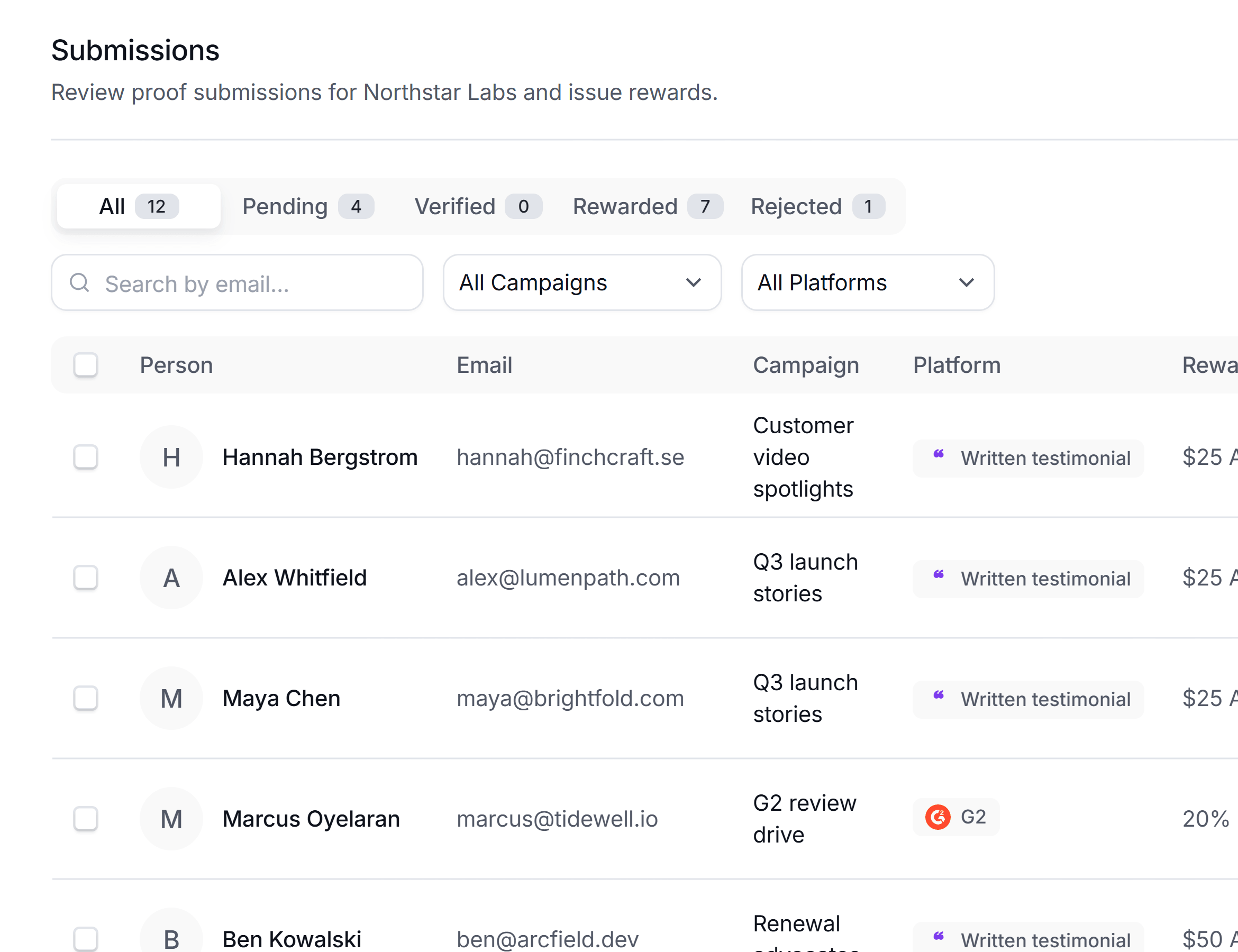Toggle the select-all checkbox in table header
This screenshot has height=952, width=1238.
pyautogui.click(x=86, y=365)
